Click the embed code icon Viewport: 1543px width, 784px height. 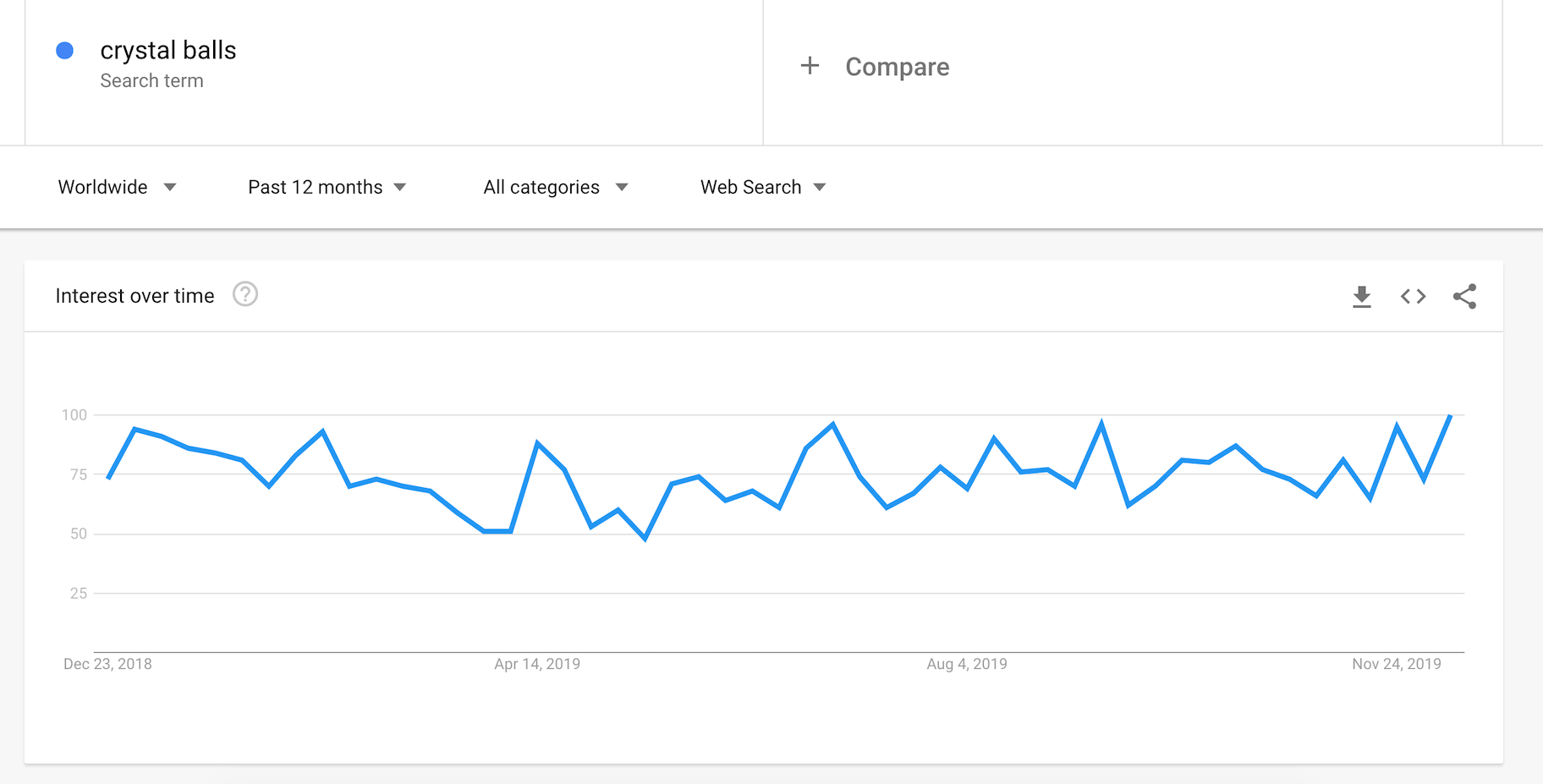point(1413,297)
